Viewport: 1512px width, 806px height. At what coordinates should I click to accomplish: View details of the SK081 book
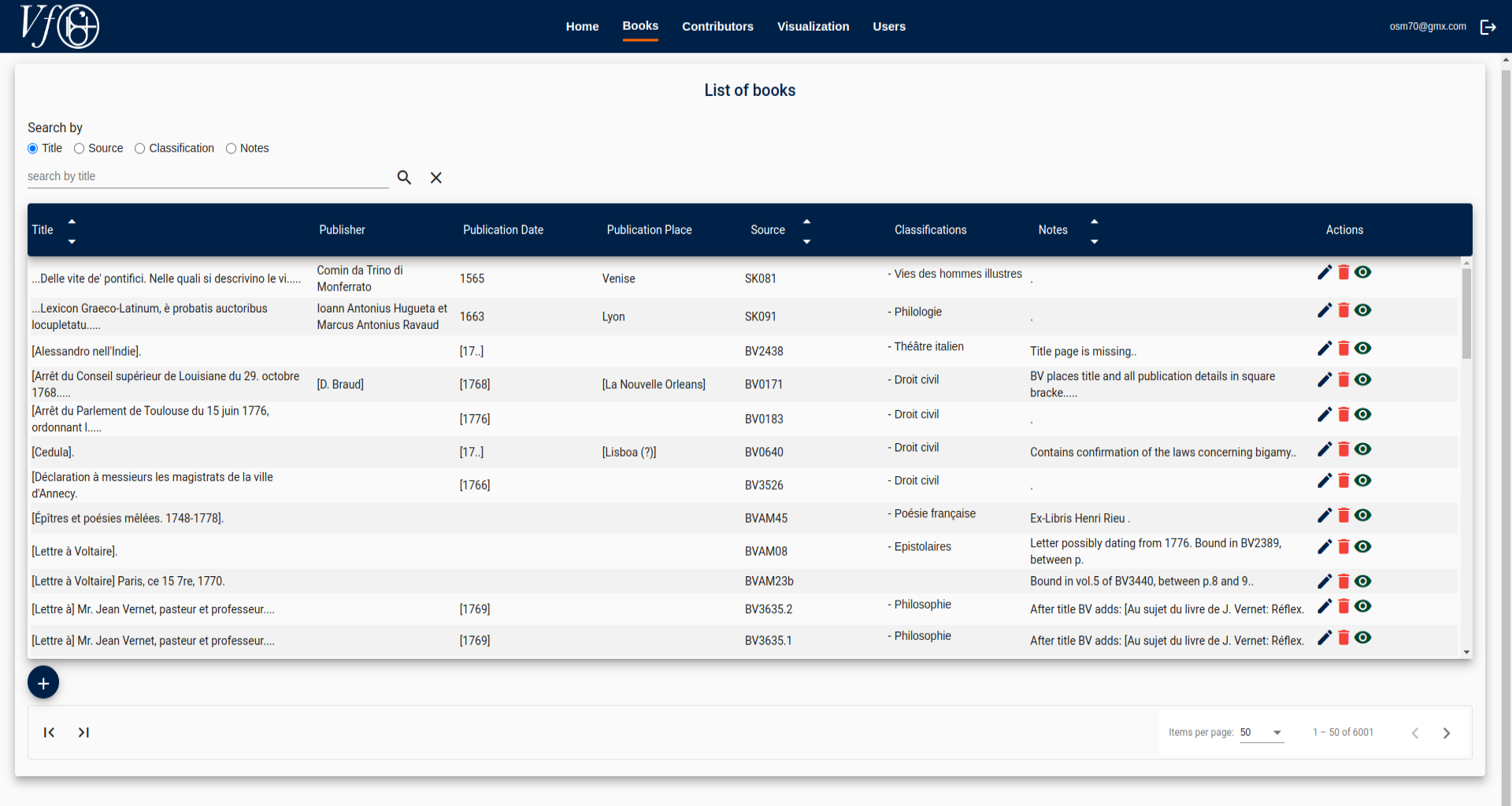1363,272
